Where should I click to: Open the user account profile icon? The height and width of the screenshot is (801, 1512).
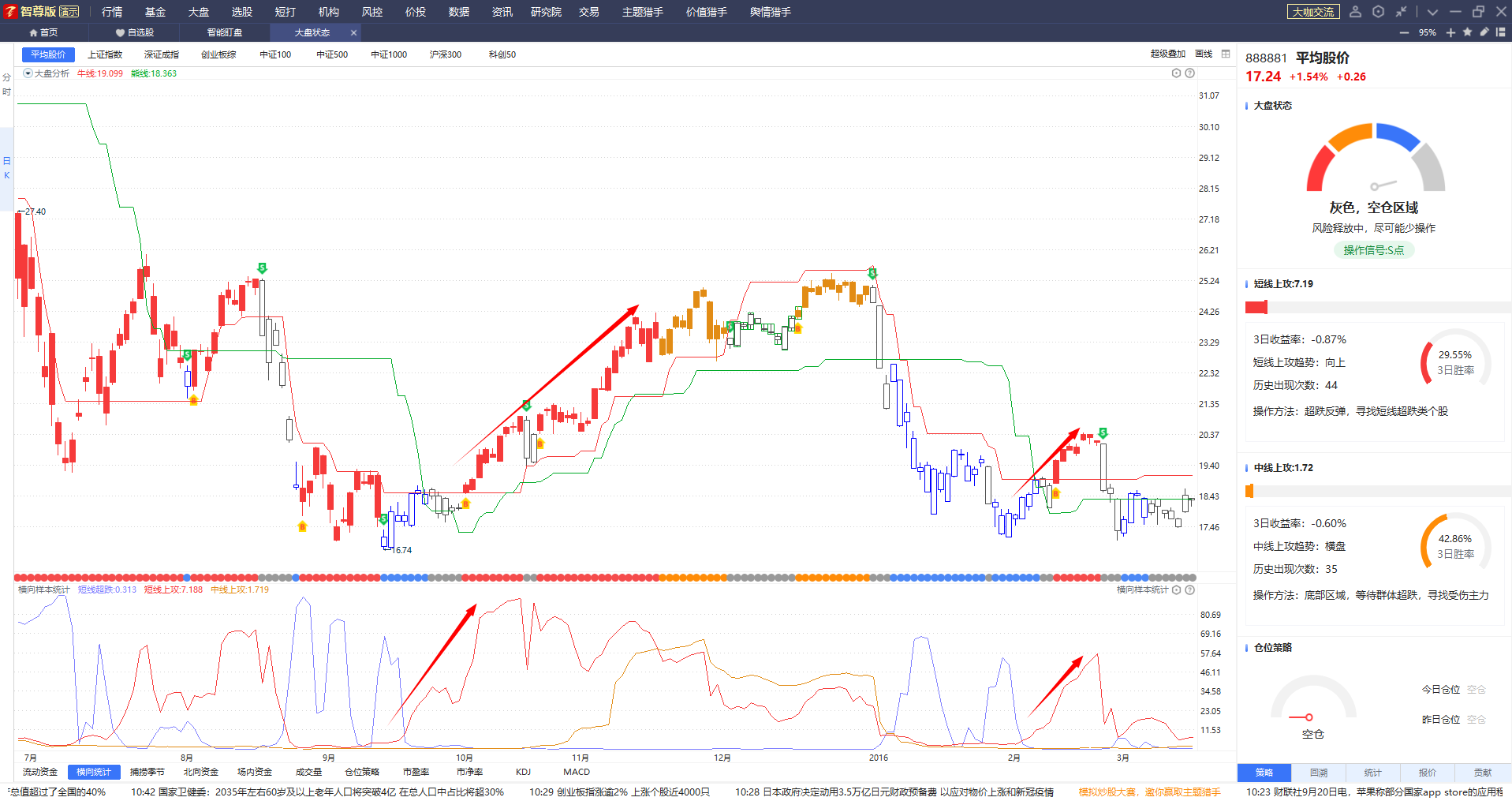pos(1355,11)
